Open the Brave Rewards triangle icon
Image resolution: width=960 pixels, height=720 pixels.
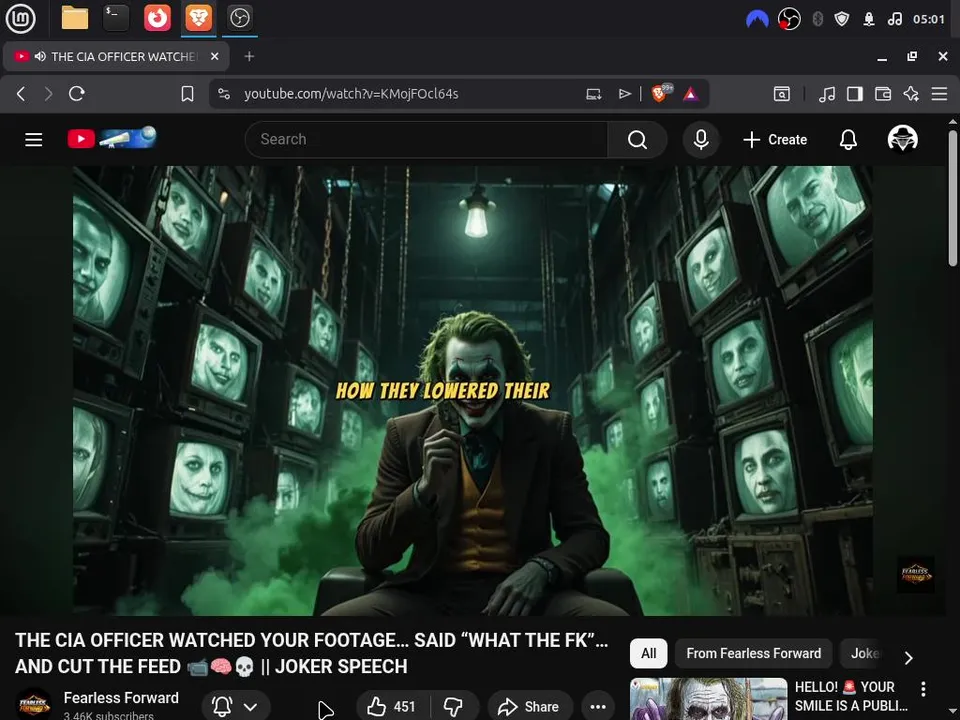coord(691,94)
